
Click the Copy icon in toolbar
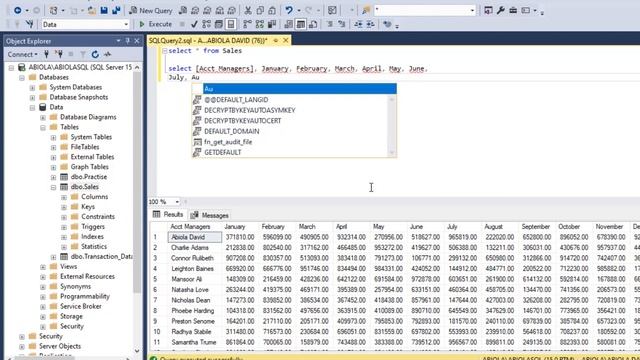point(260,10)
